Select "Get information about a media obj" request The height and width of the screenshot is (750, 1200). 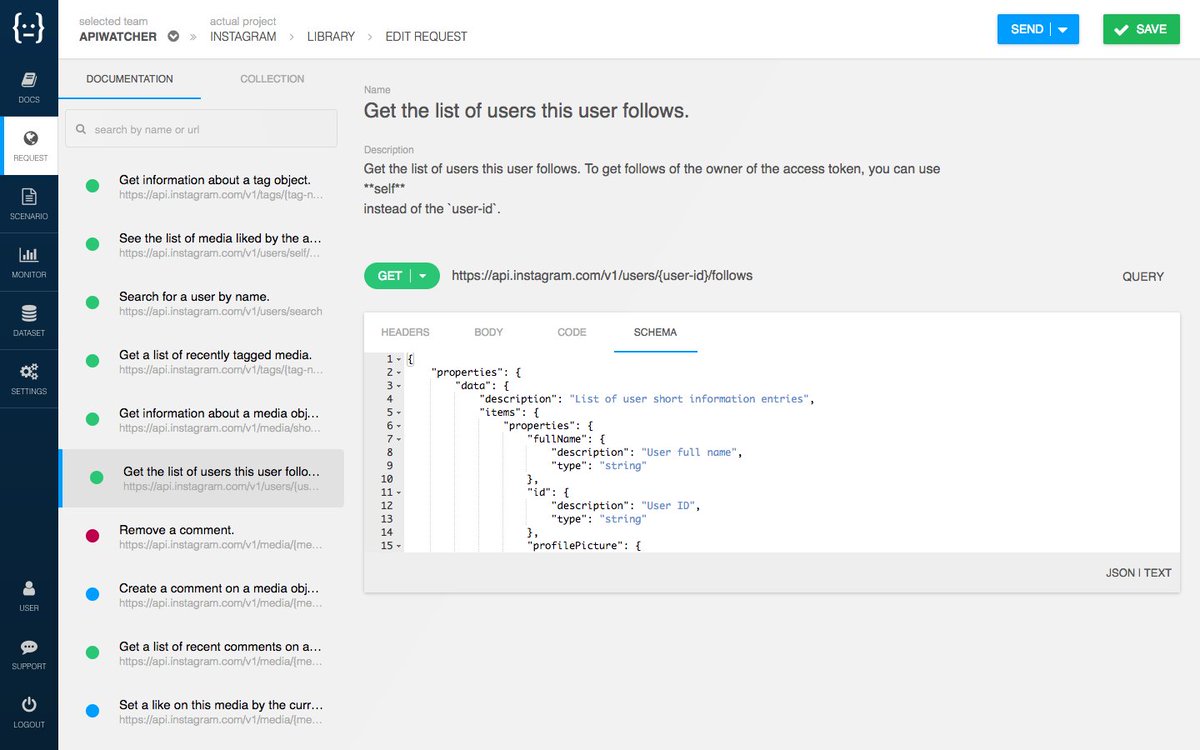201,420
